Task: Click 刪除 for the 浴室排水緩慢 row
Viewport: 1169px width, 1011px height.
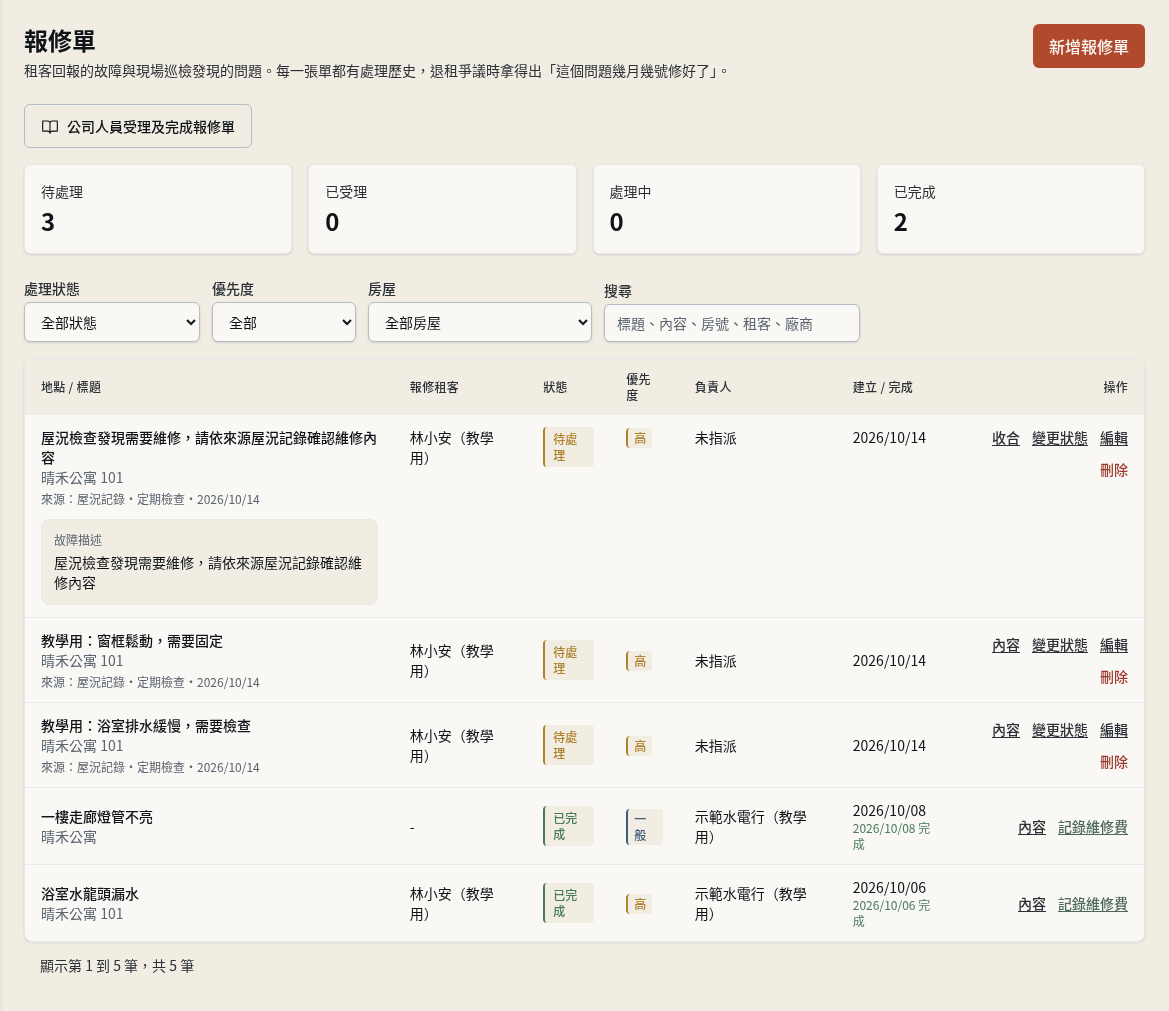Action: 1114,762
